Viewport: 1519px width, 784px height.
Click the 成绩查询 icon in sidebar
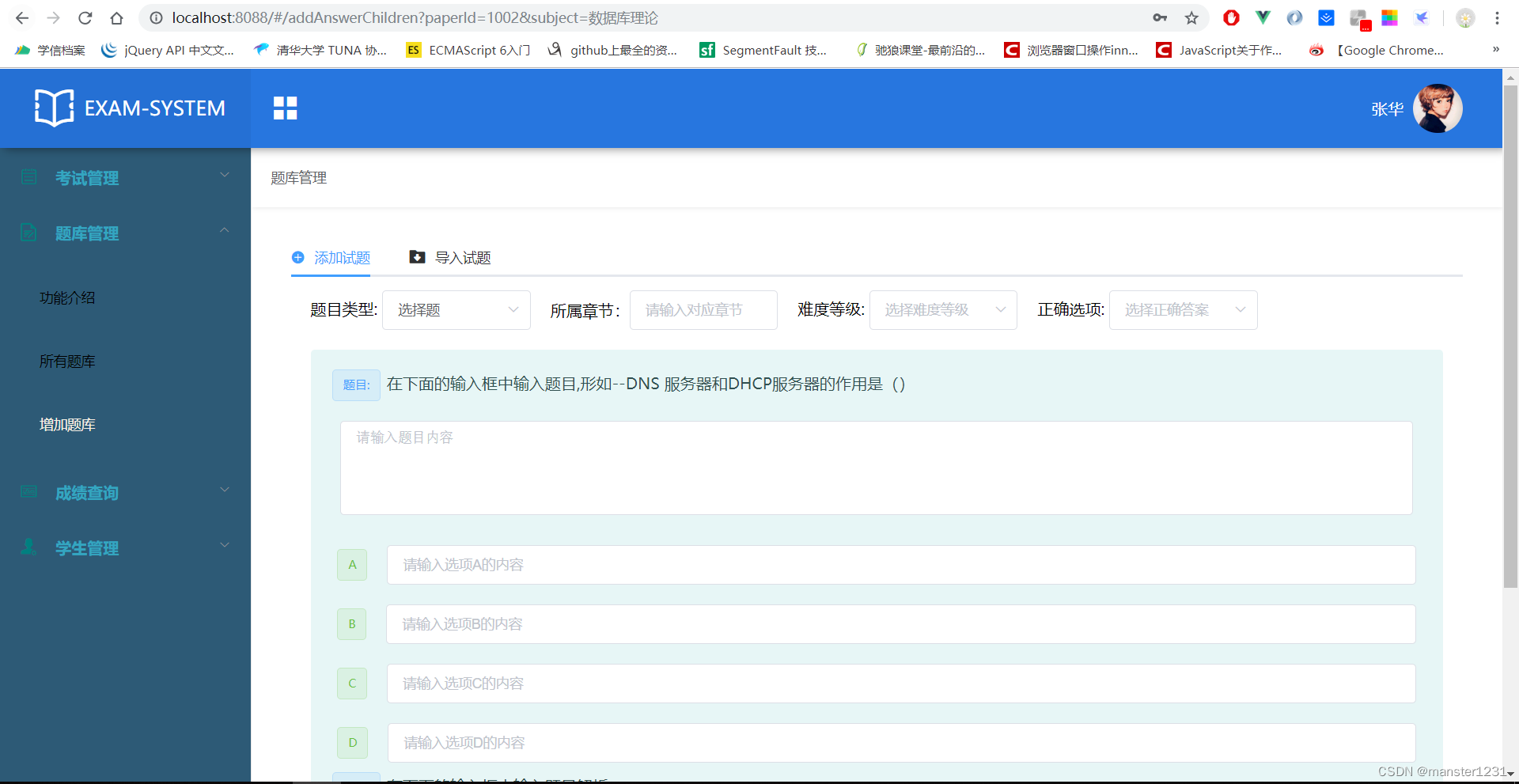pos(28,491)
